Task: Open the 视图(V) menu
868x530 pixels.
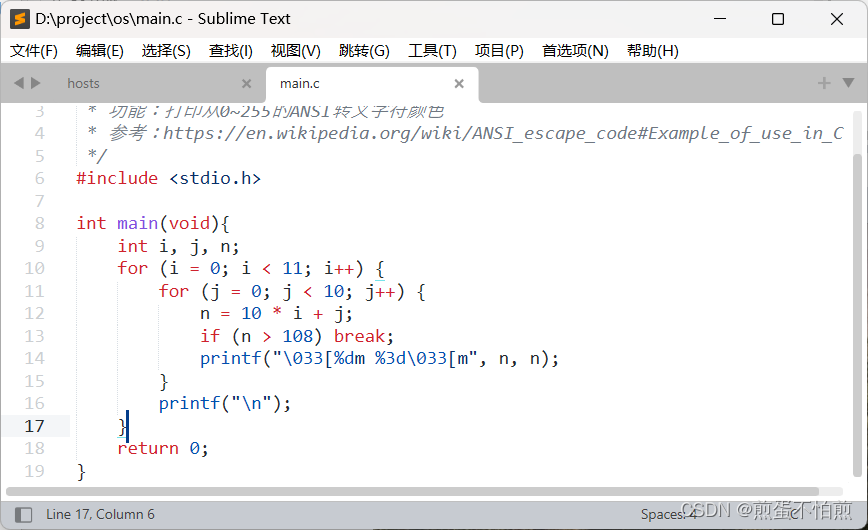Action: tap(296, 51)
